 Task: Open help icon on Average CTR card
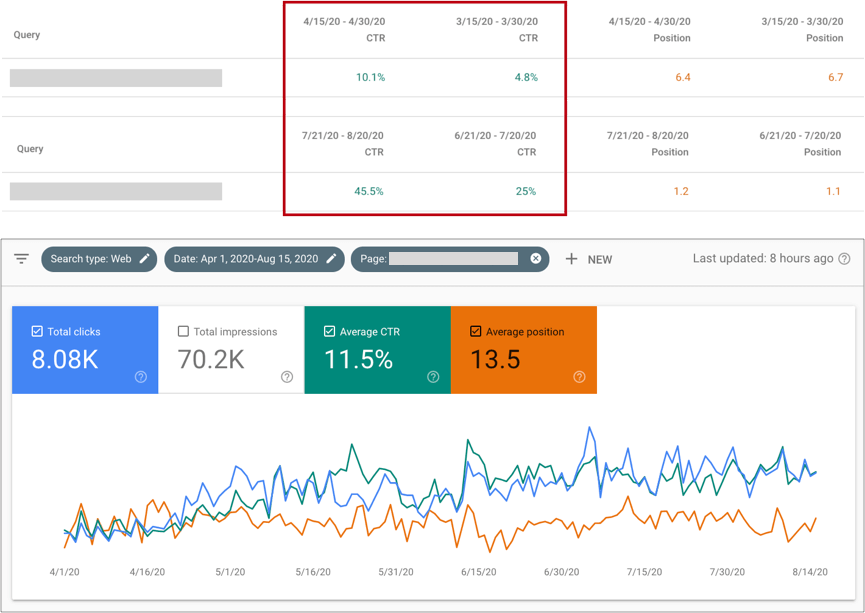[x=433, y=377]
